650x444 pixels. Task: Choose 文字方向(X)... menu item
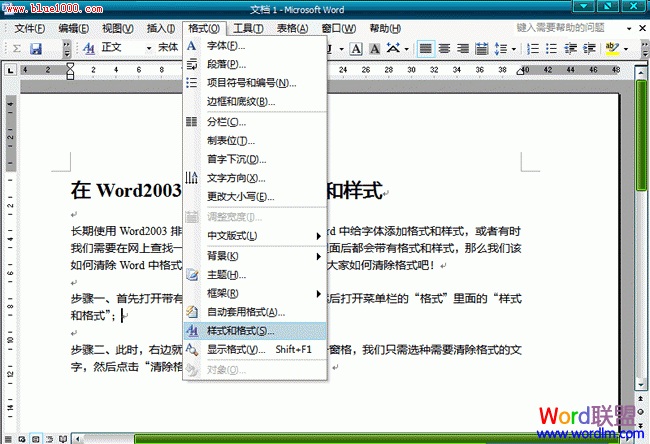(x=255, y=178)
